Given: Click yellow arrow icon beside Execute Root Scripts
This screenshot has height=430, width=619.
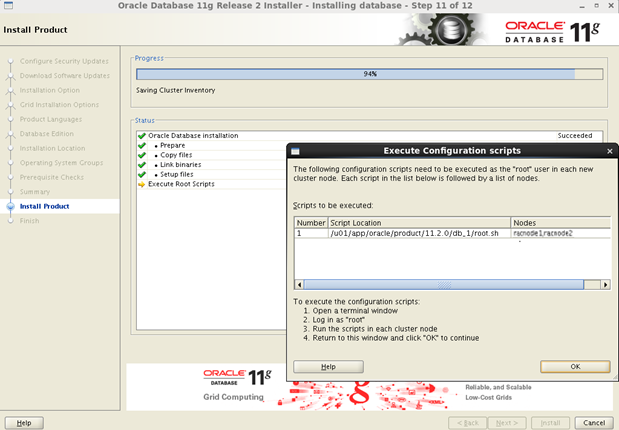Looking at the screenshot, I should click(x=142, y=184).
